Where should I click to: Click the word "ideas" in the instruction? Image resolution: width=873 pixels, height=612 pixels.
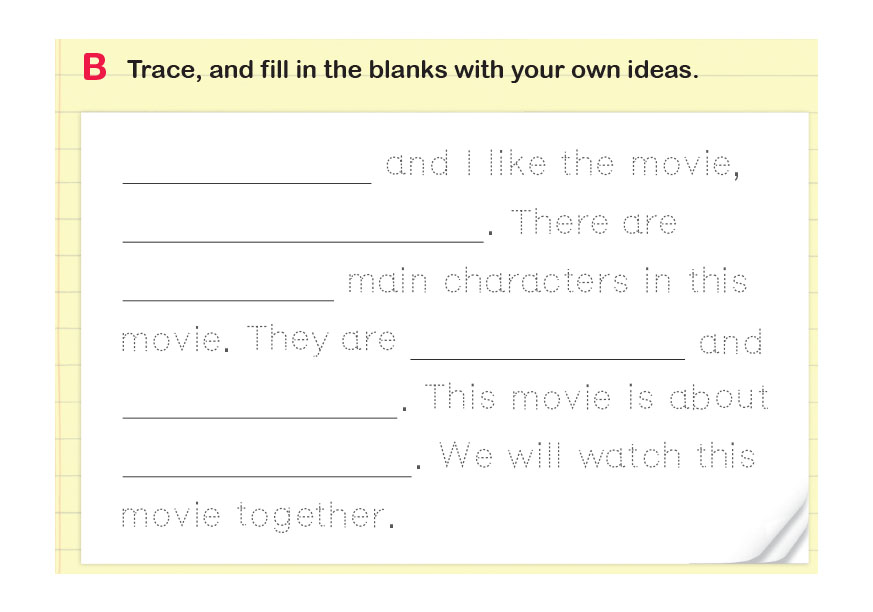[661, 71]
